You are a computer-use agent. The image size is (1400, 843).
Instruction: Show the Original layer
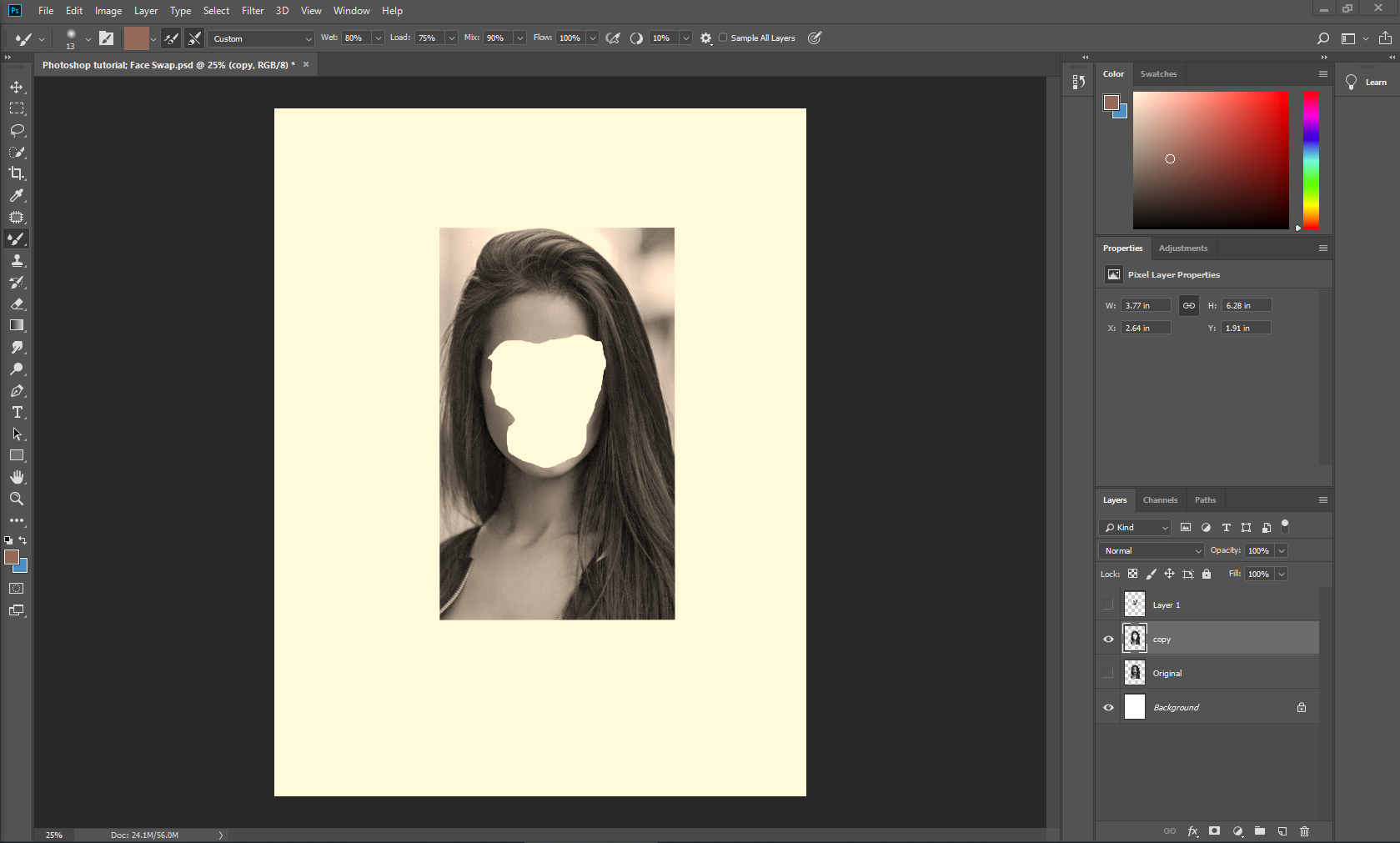(x=1108, y=673)
